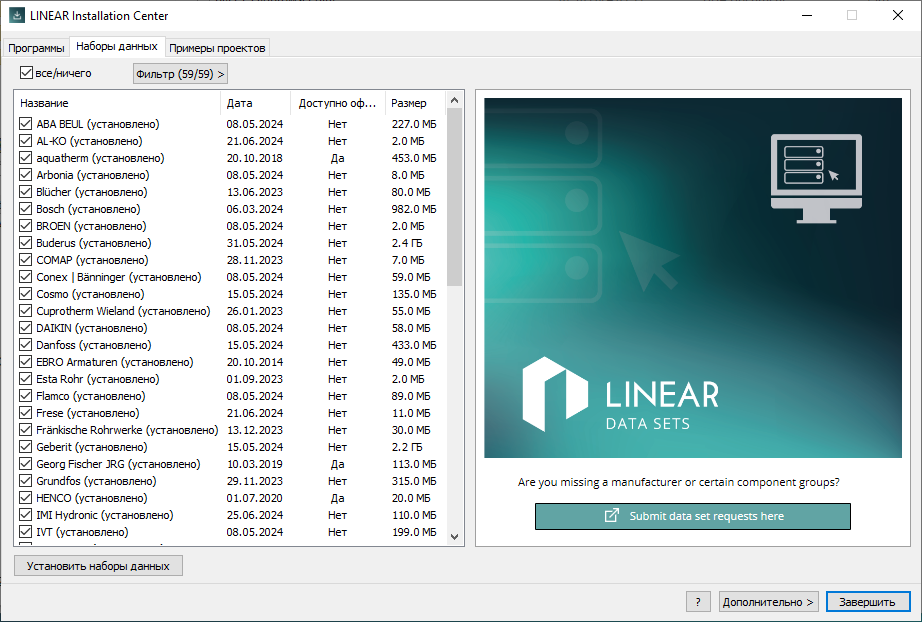Select HENCO (установлено) in list
The height and width of the screenshot is (622, 922).
coord(229,498)
